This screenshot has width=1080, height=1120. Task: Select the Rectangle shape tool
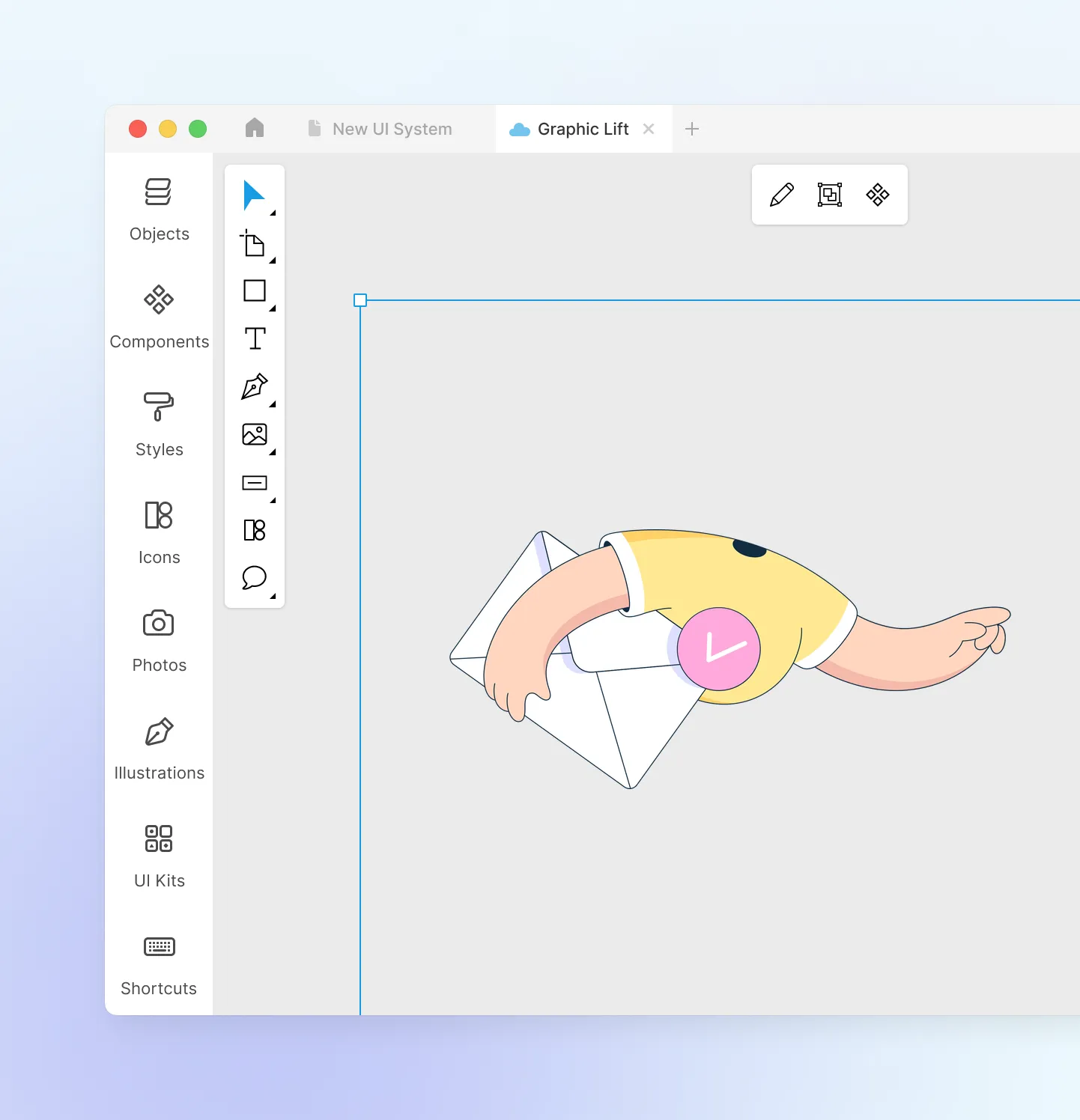(255, 290)
